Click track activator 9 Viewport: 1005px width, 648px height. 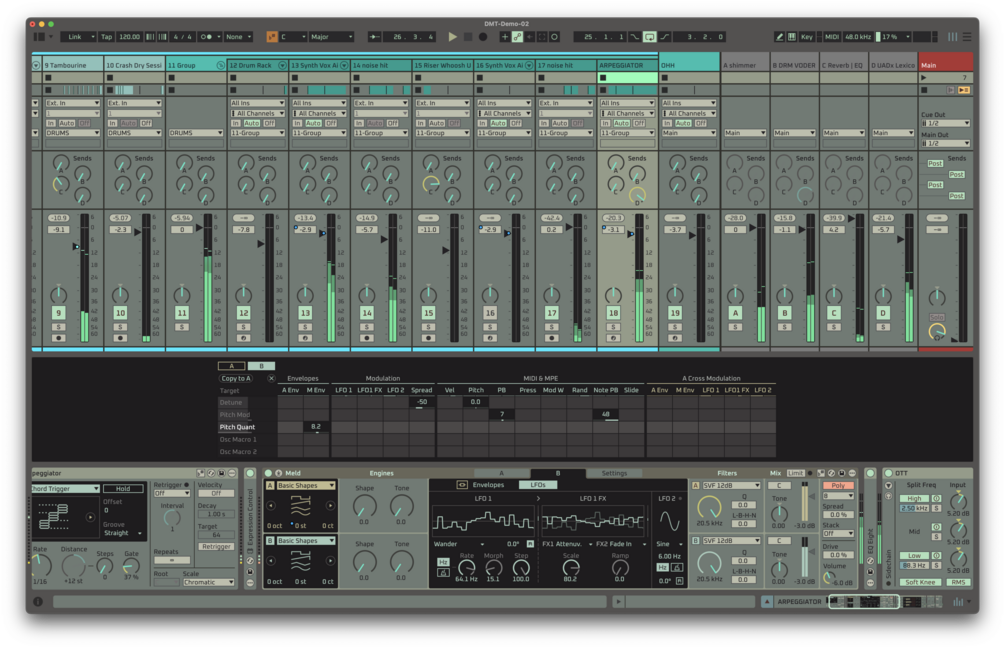[x=58, y=313]
